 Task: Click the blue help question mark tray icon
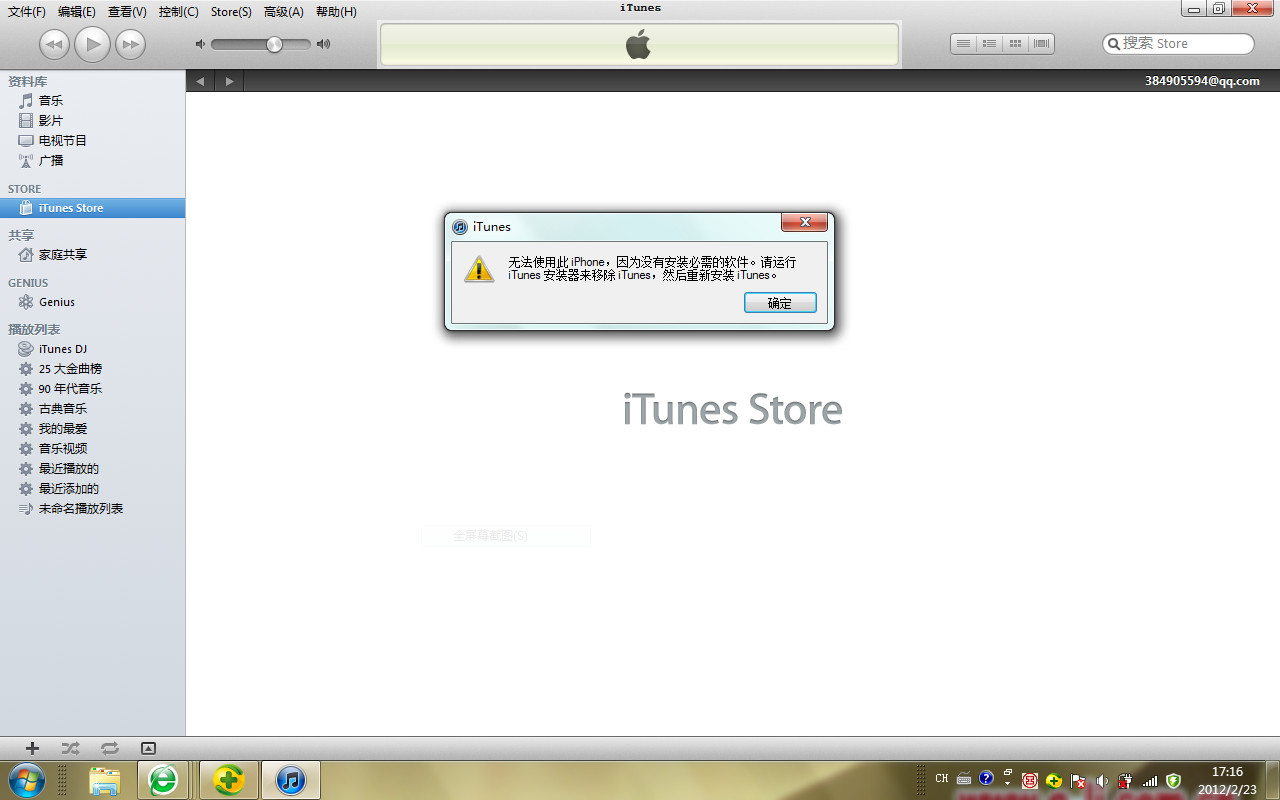(x=987, y=778)
